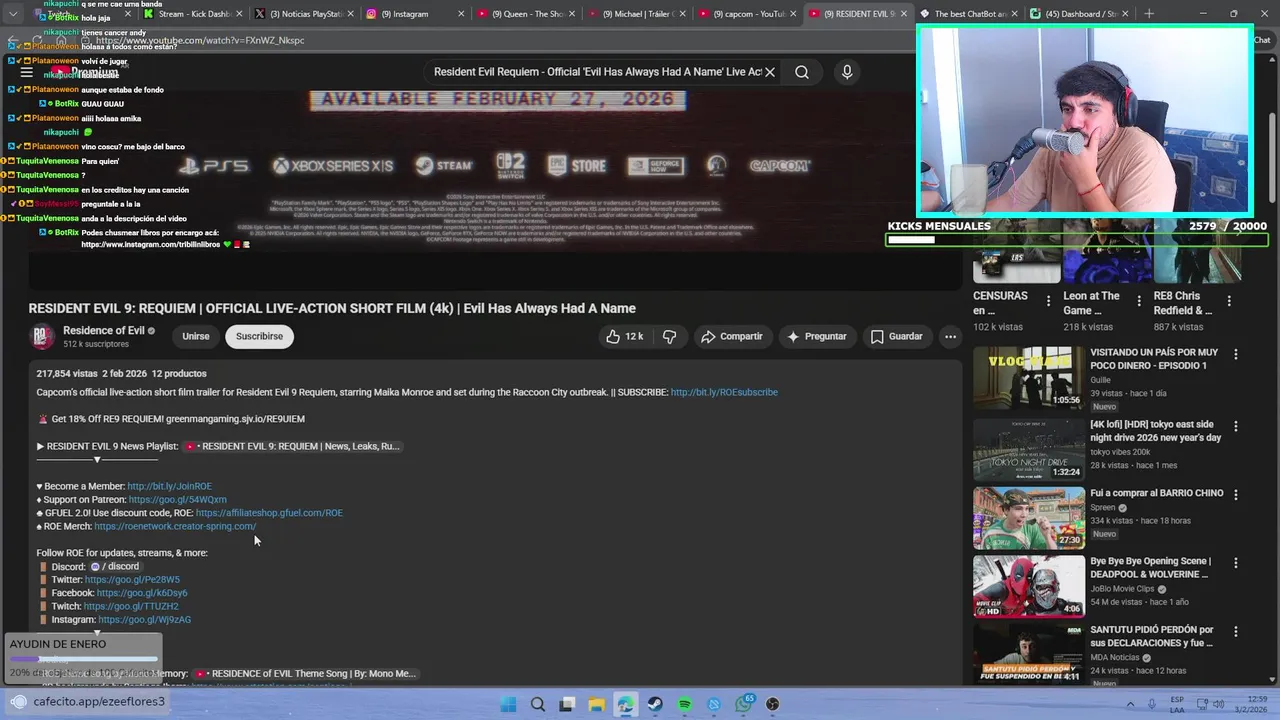Open the RESIDENCE of EVIL Theme Song link
1280x720 pixels.
[306, 674]
